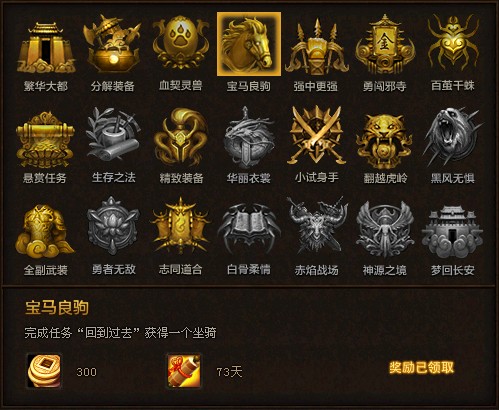This screenshot has height=410, width=499.
Task: Choose the silver 华丽衣裳 dragon icon
Action: point(249,137)
